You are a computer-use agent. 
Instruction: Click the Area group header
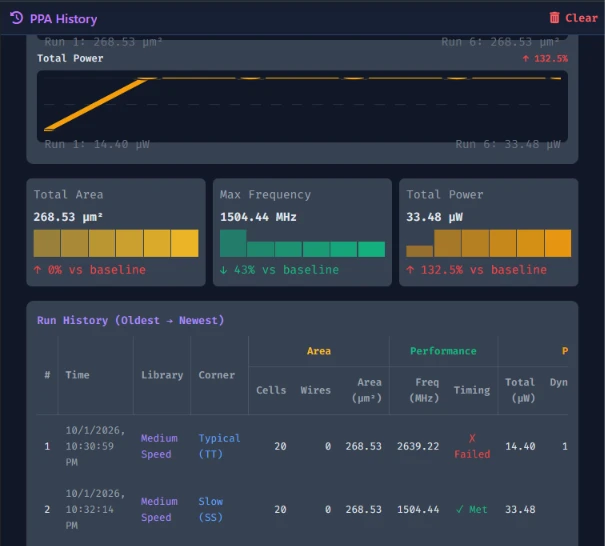click(319, 351)
